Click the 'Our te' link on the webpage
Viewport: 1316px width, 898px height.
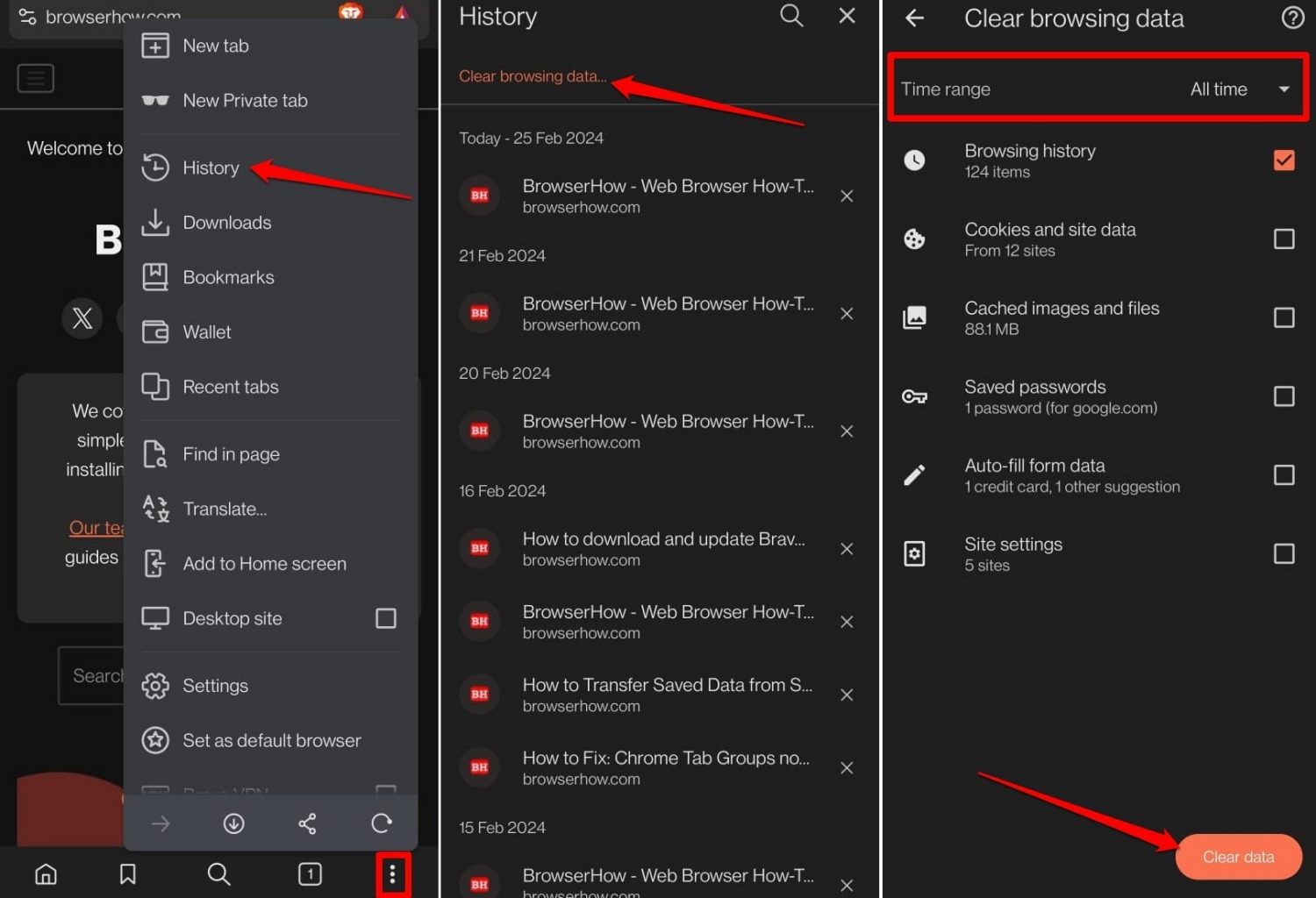point(97,528)
